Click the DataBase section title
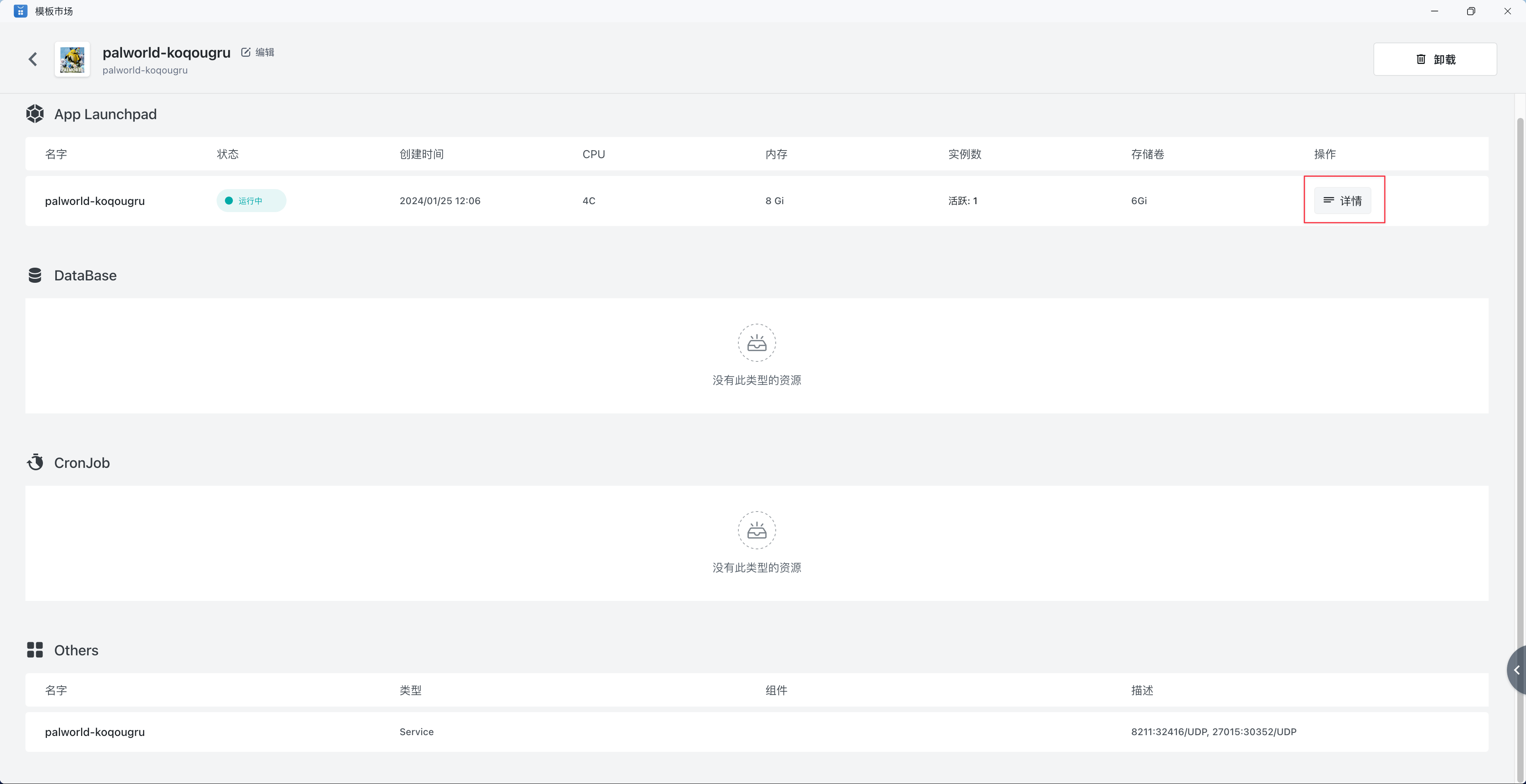 pyautogui.click(x=85, y=275)
